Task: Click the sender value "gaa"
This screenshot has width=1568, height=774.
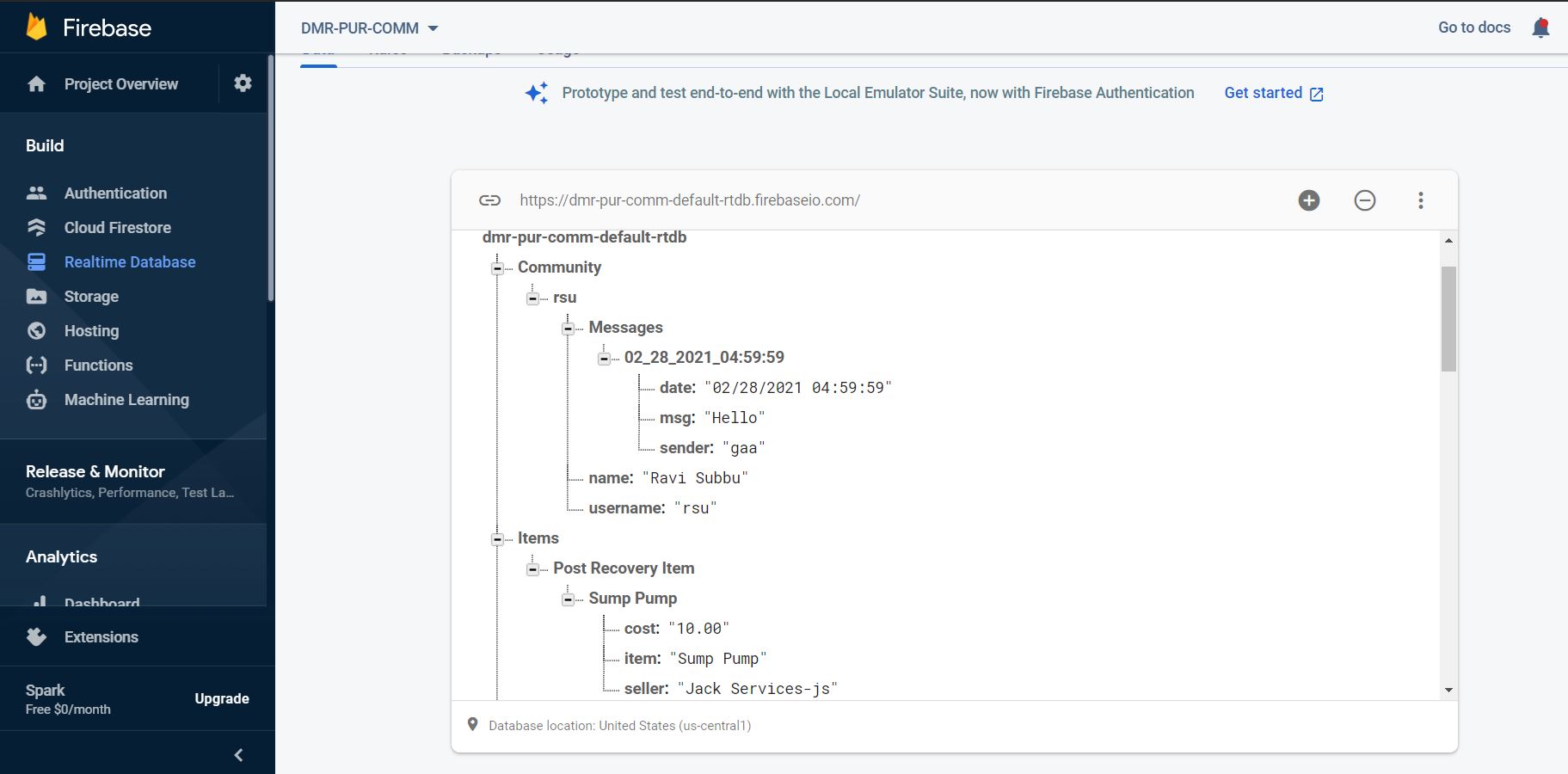Action: (744, 448)
